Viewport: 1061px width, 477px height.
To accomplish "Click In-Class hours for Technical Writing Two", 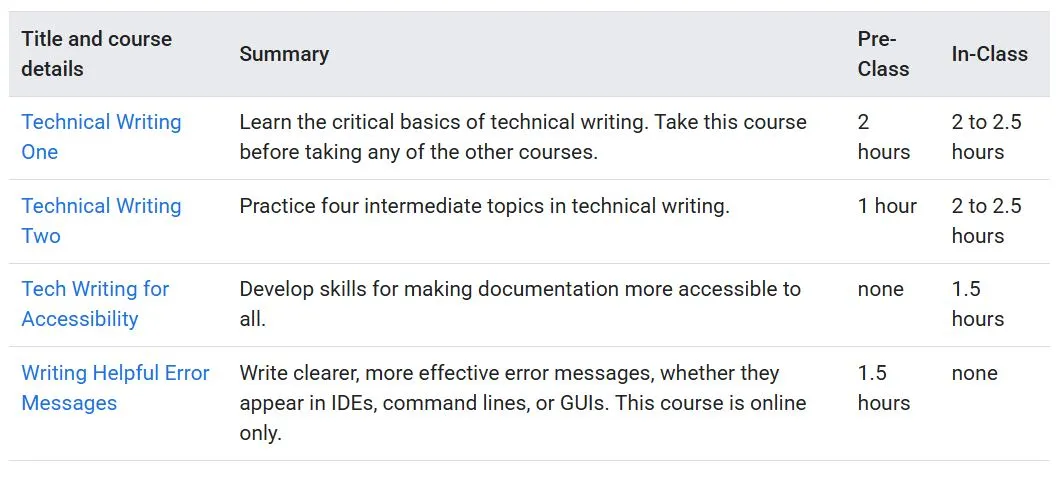I will tap(987, 221).
